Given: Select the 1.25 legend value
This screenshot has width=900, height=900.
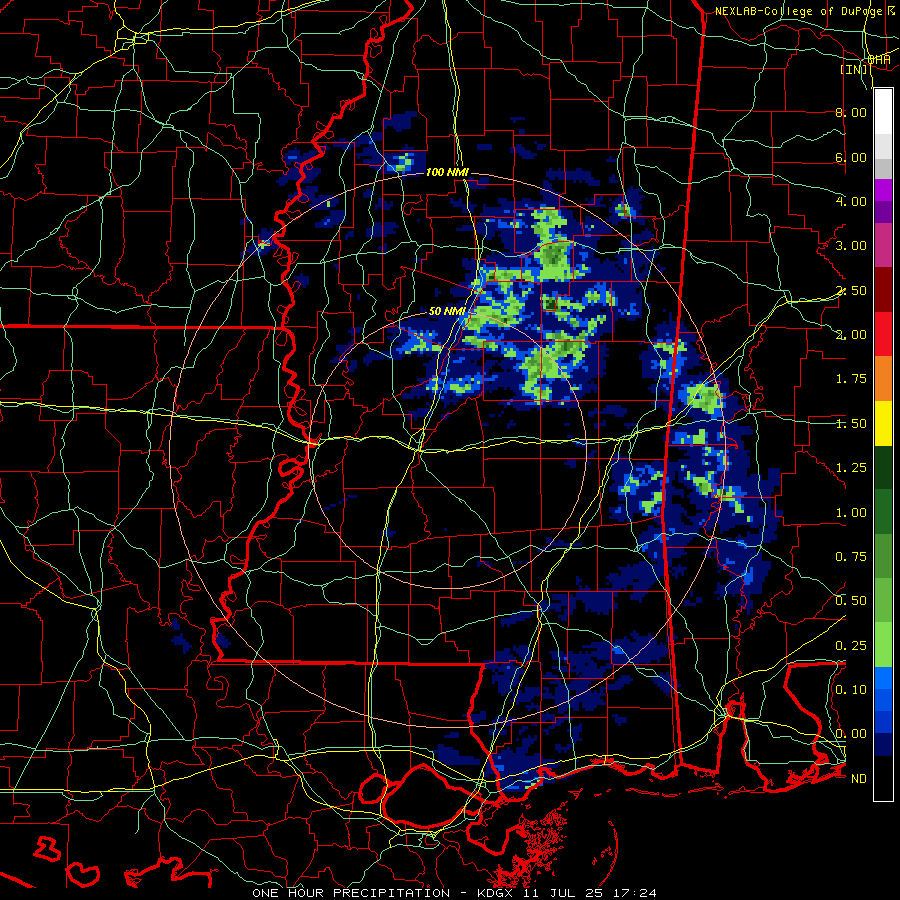Looking at the screenshot, I should click(851, 468).
